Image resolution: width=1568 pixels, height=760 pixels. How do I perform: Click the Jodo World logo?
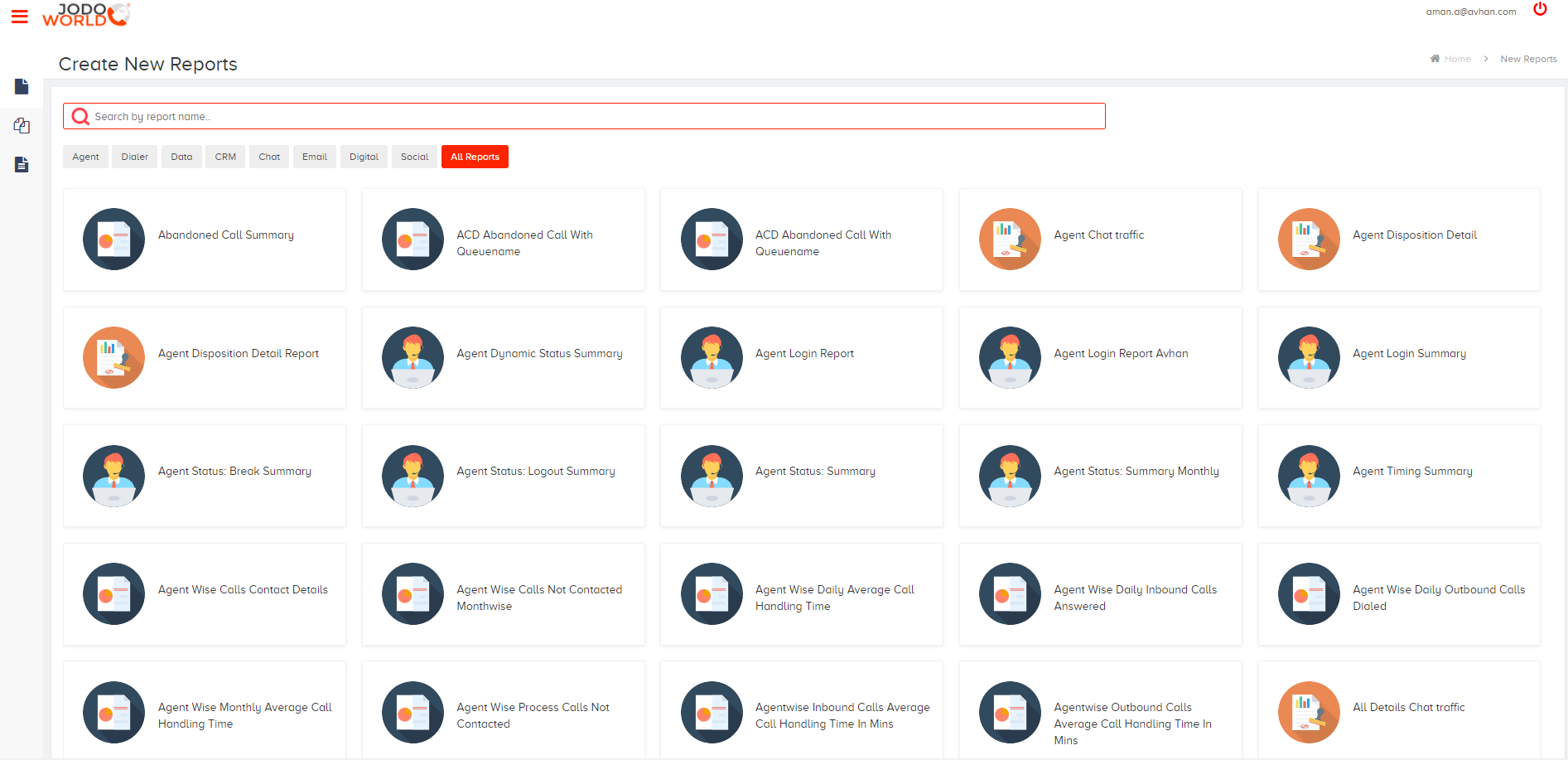pos(85,14)
